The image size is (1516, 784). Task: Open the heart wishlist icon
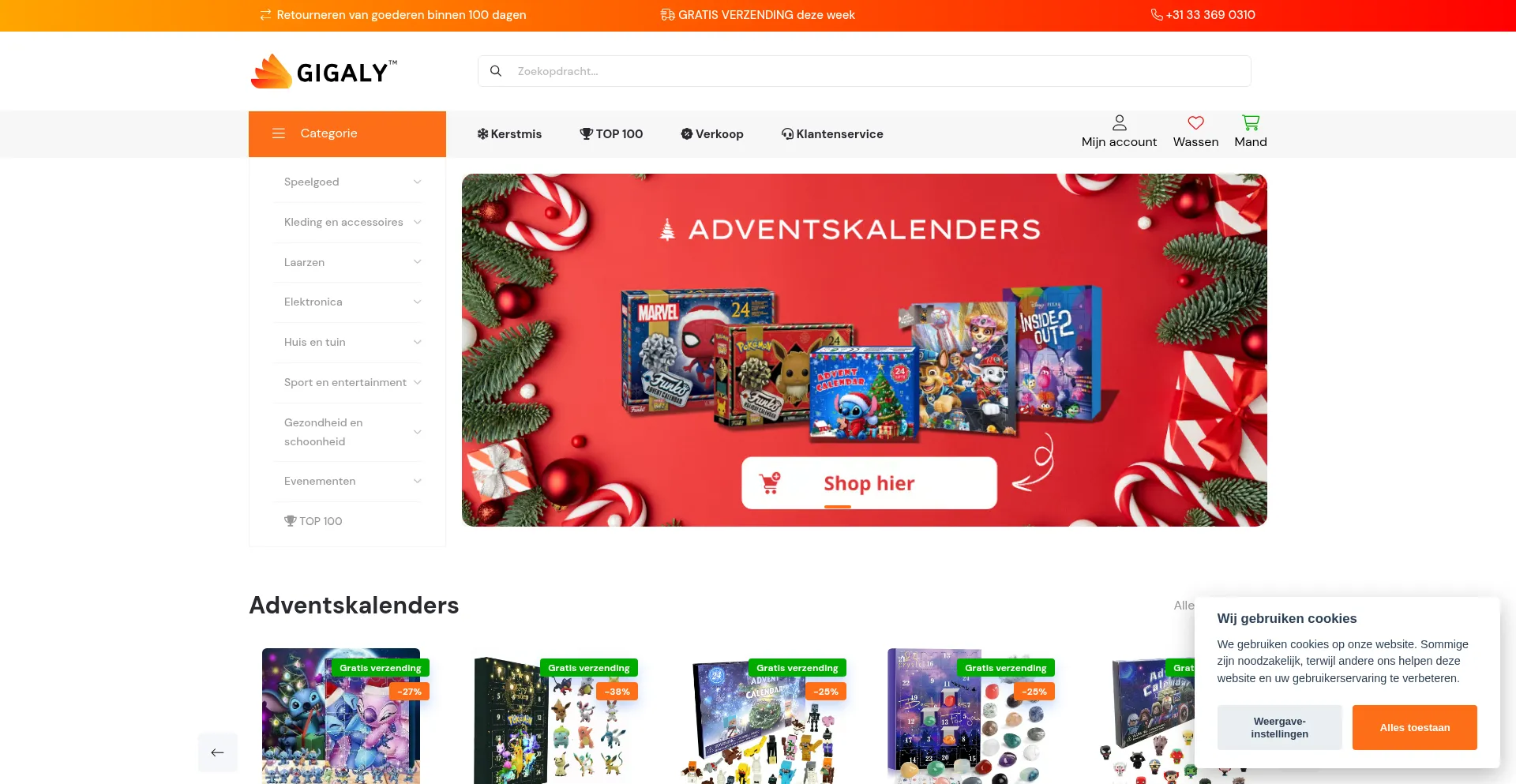click(x=1195, y=123)
